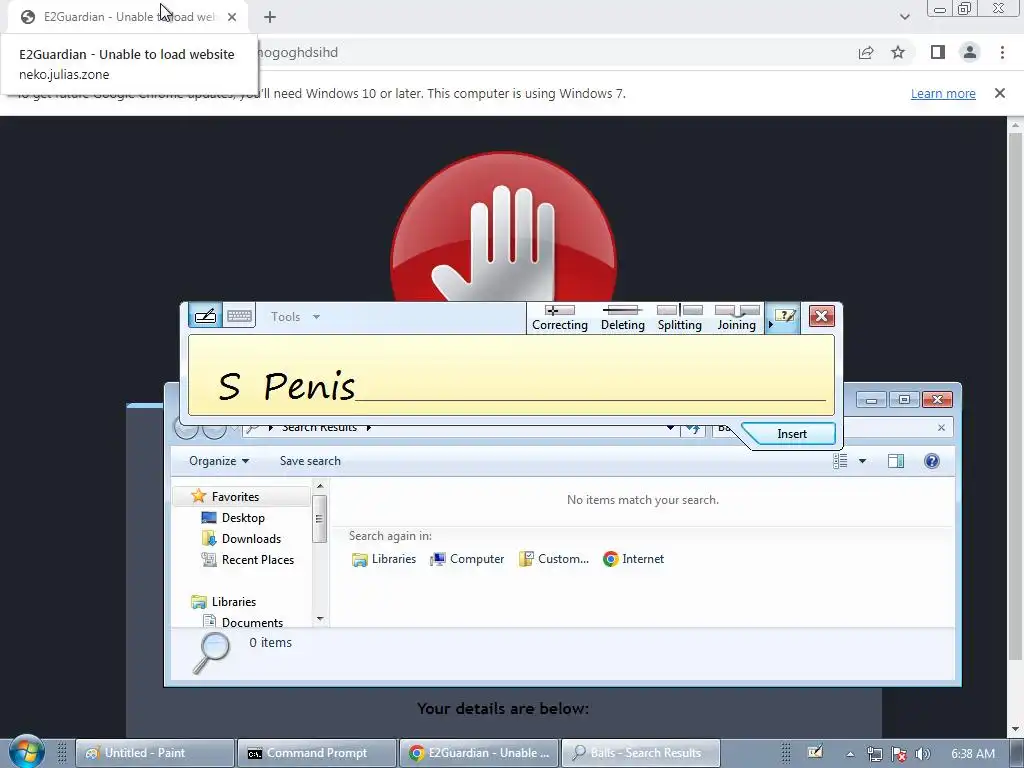This screenshot has height=768, width=1024.
Task: Search again on the Internet
Action: pyautogui.click(x=633, y=559)
